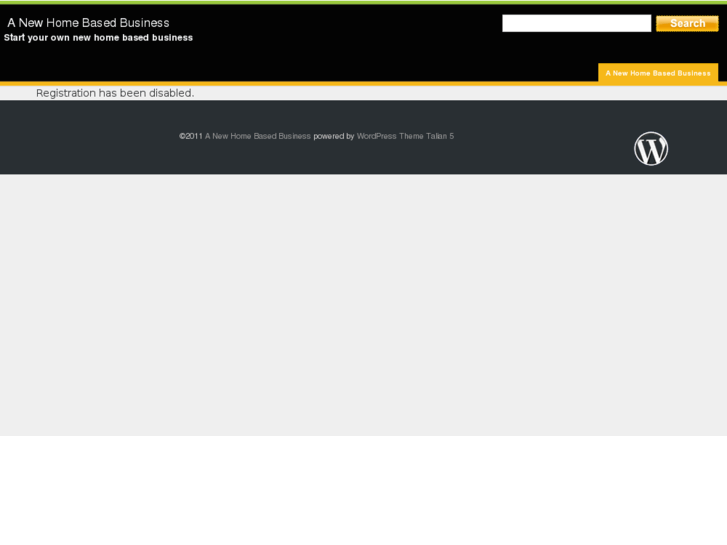Open footer link 'A New Home Based Business'
The width and height of the screenshot is (727, 545).
(258, 136)
